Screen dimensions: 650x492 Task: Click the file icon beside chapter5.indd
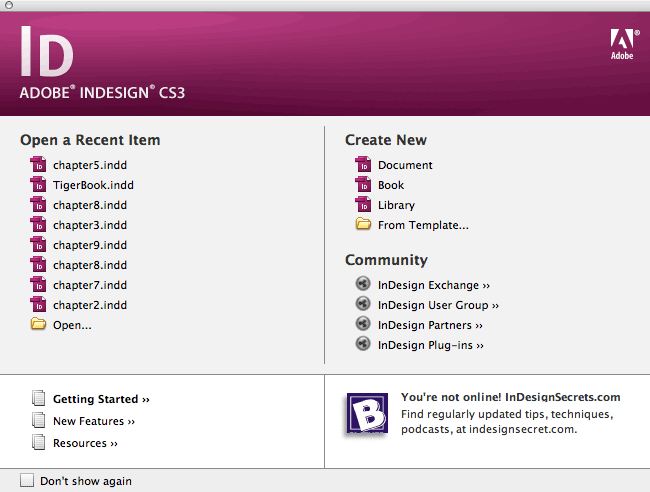tap(38, 165)
